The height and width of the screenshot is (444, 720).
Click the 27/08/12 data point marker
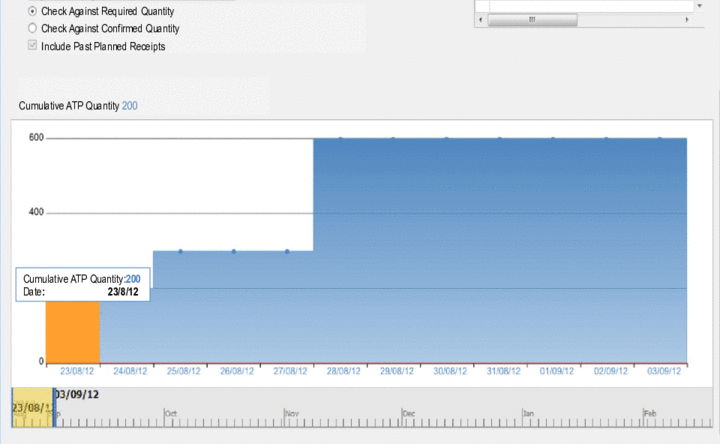(x=287, y=251)
